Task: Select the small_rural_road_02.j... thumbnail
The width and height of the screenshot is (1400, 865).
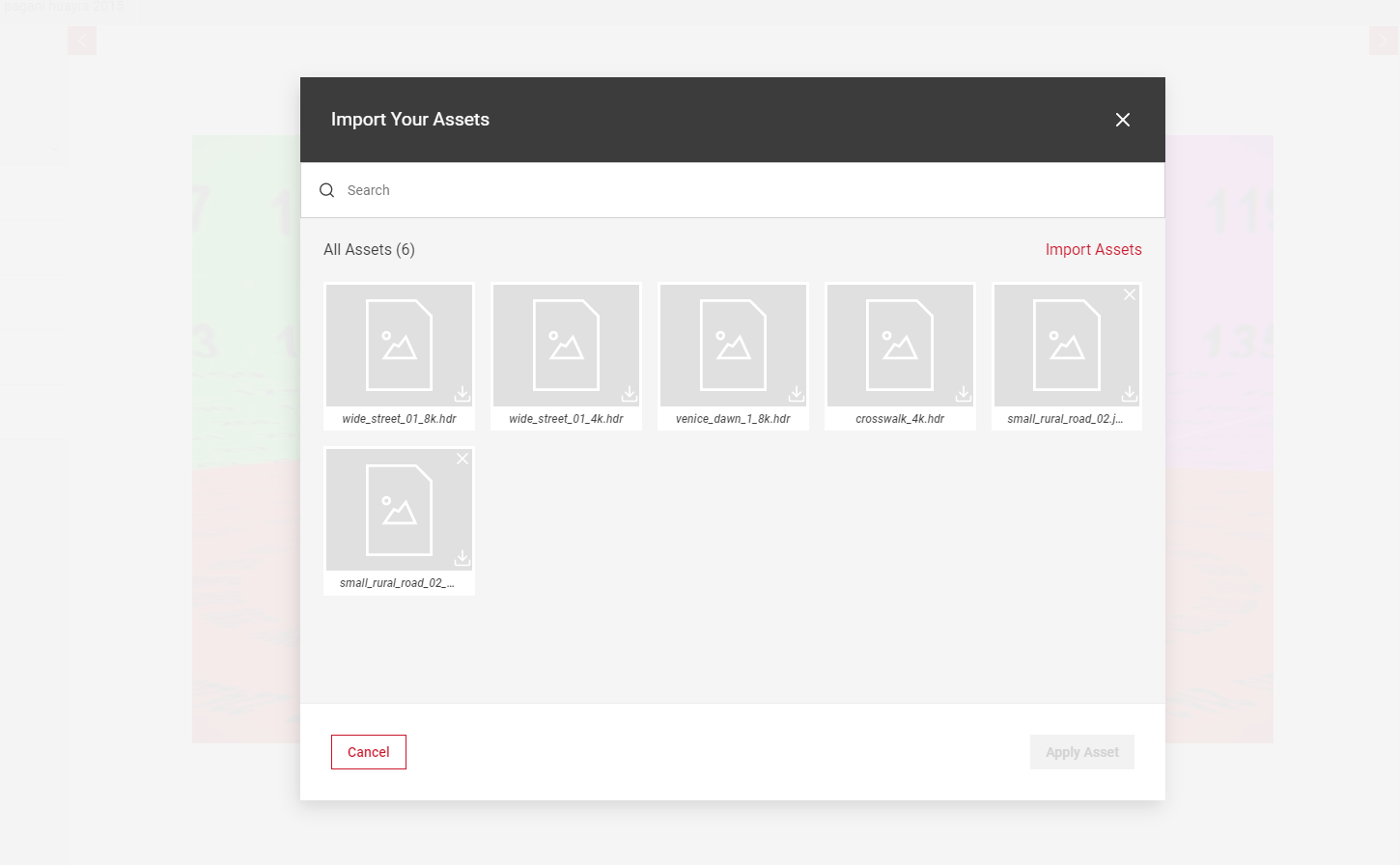Action: point(1067,345)
